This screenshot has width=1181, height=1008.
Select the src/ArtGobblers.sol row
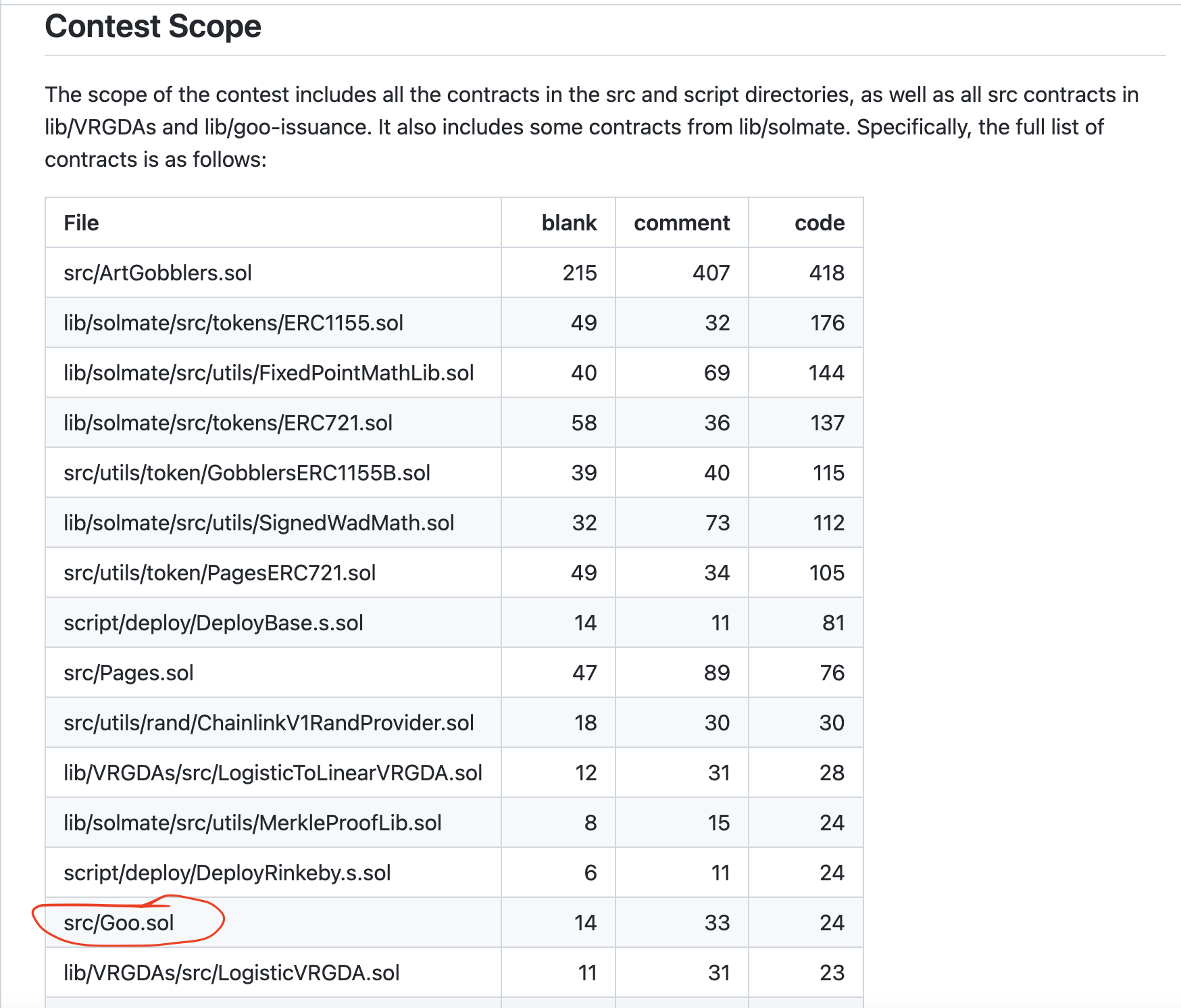pyautogui.click(x=157, y=273)
